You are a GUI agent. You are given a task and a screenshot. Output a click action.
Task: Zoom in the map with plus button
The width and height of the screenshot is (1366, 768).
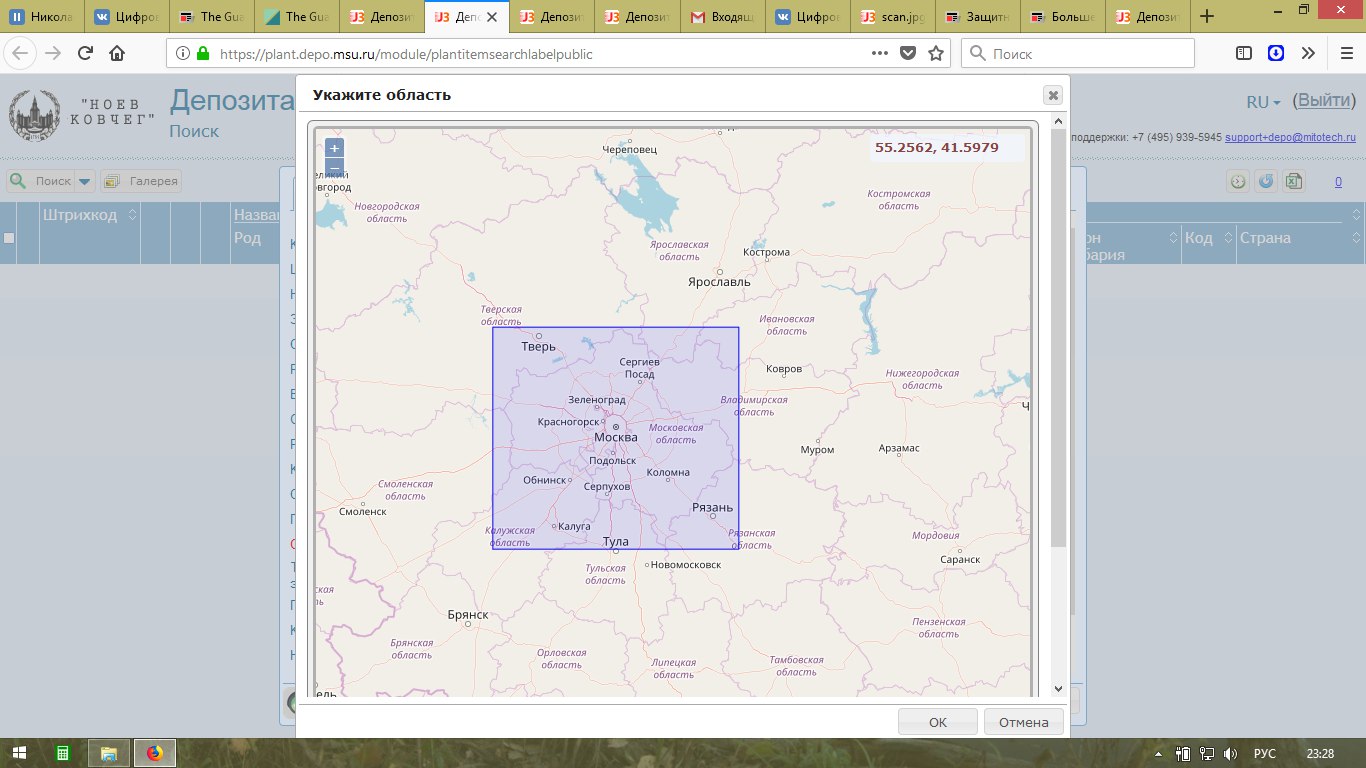pyautogui.click(x=334, y=148)
